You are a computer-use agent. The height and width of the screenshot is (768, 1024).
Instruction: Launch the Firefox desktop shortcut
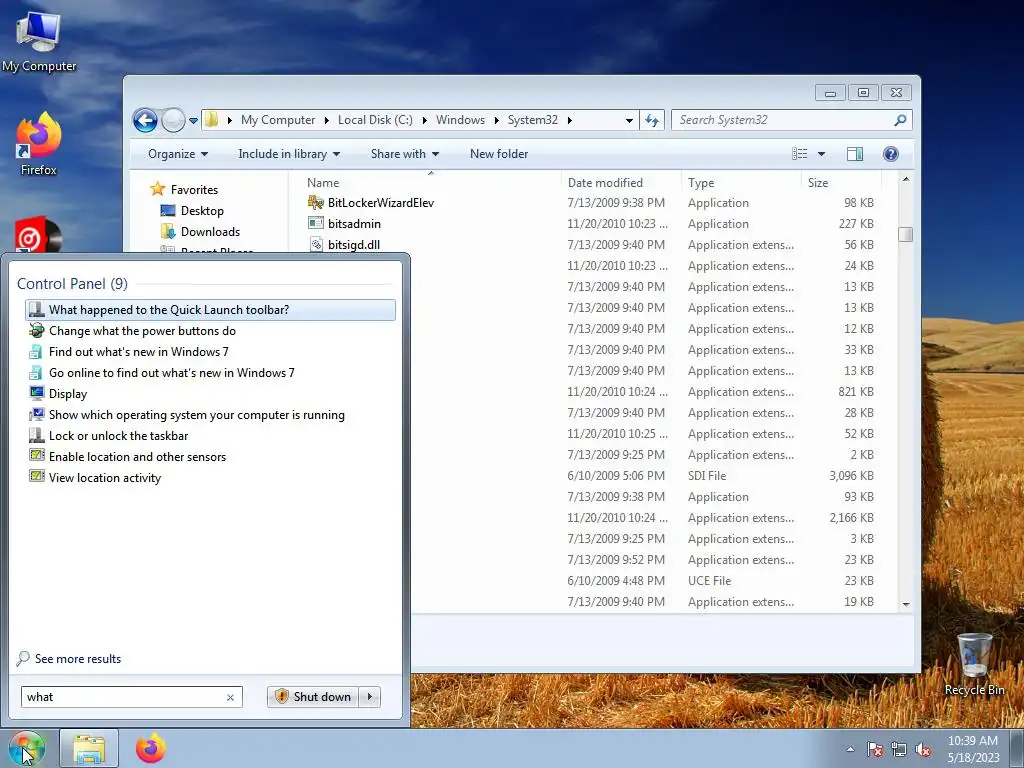point(39,144)
